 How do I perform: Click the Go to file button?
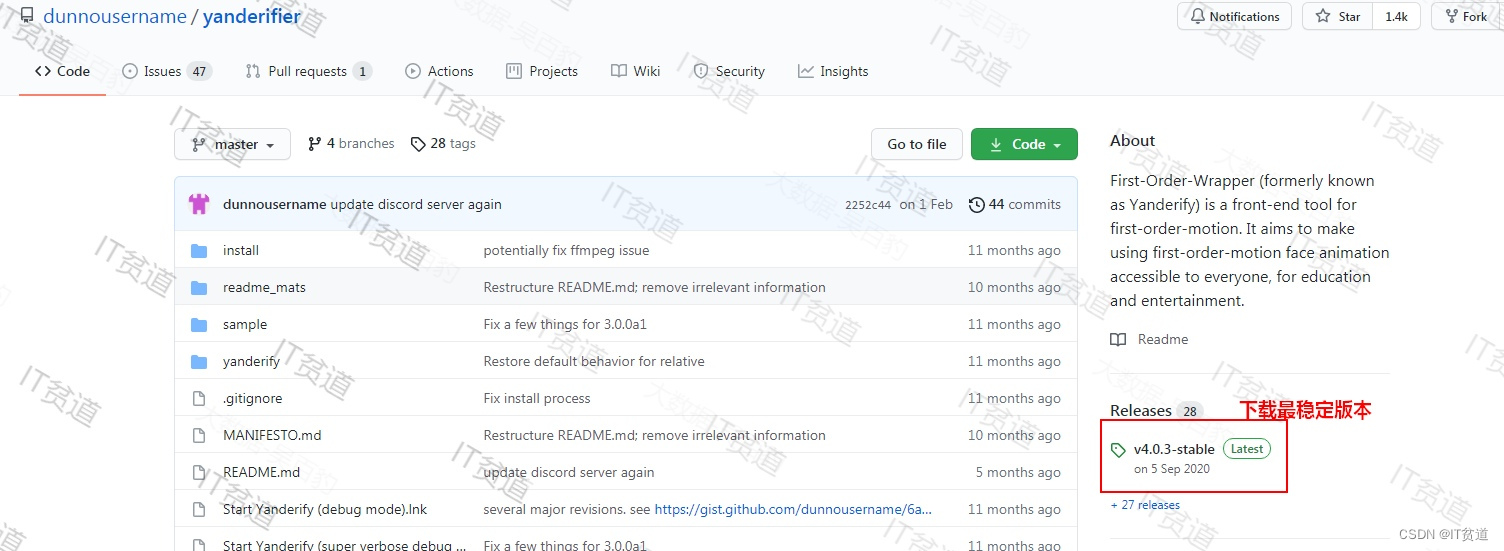tap(917, 144)
